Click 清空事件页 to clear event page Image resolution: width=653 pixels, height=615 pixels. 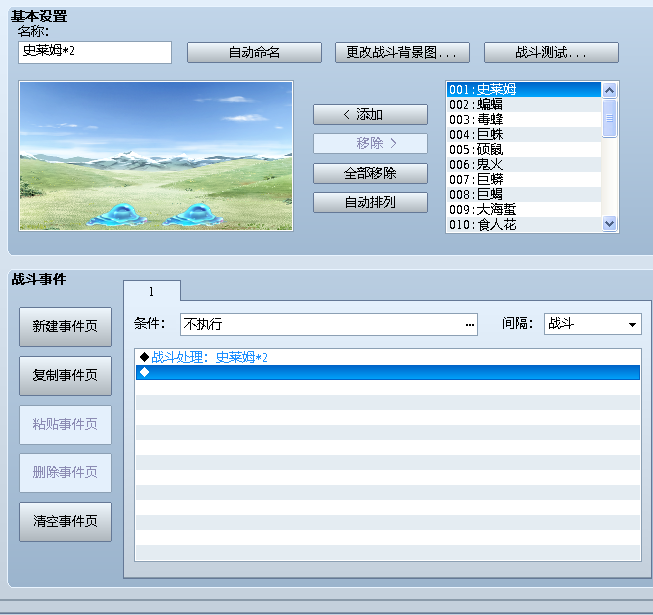click(65, 522)
